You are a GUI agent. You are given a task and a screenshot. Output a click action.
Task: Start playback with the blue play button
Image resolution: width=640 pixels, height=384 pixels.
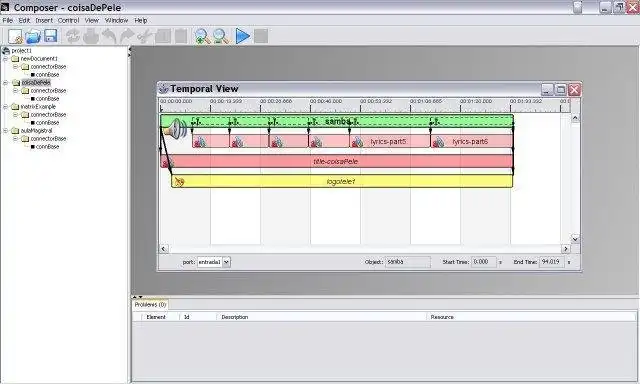pos(242,36)
